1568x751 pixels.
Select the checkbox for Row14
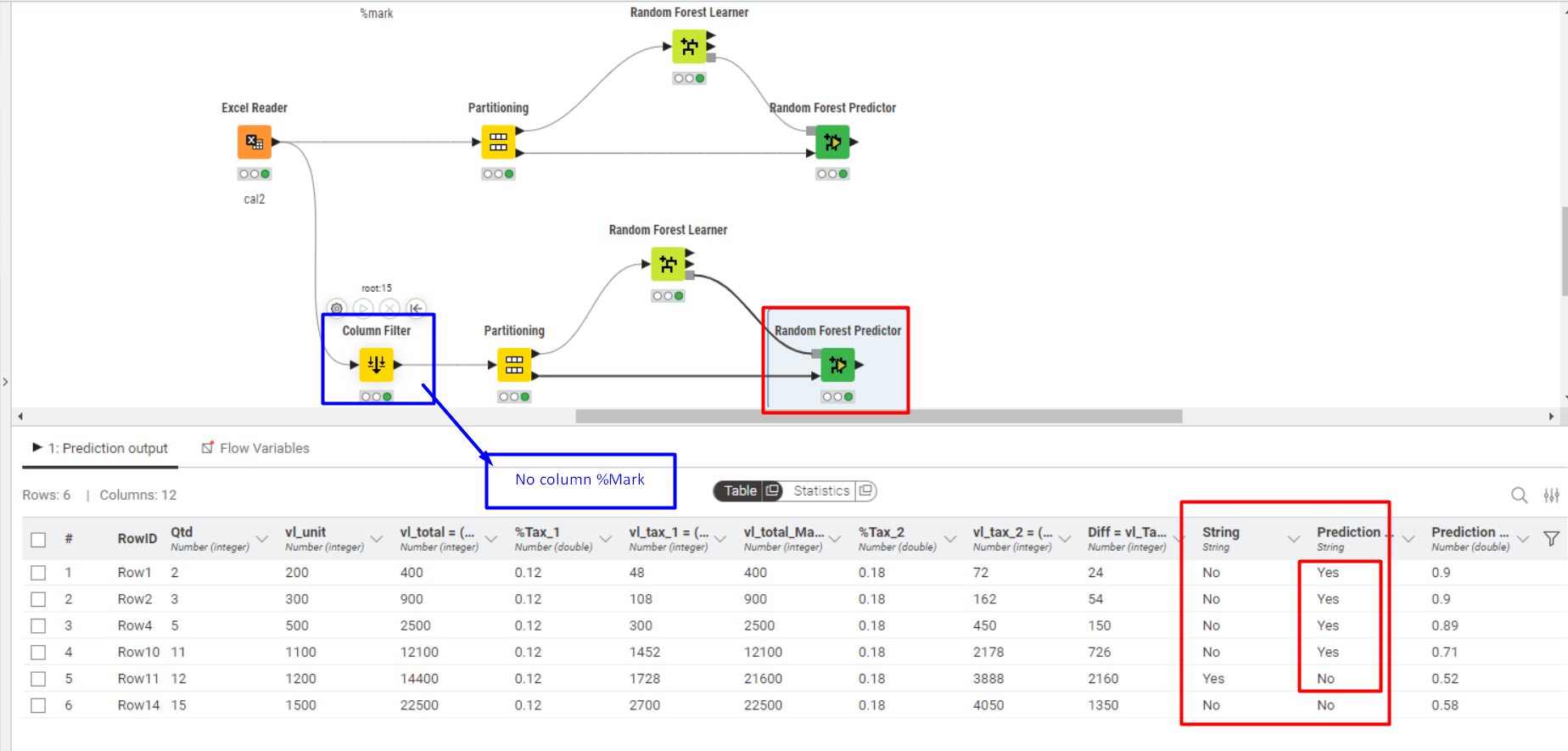coord(38,705)
